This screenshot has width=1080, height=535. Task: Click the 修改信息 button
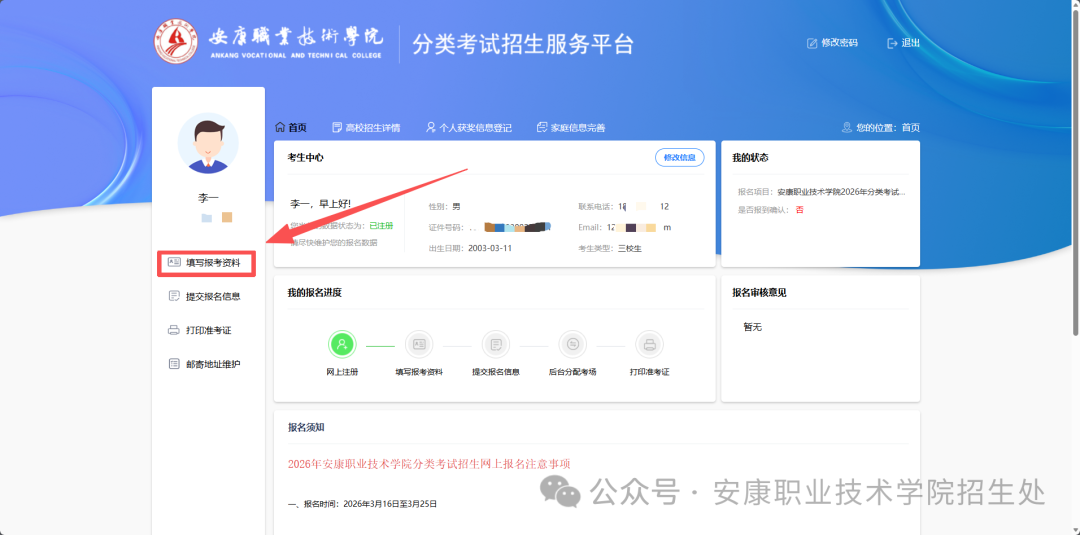pos(680,158)
